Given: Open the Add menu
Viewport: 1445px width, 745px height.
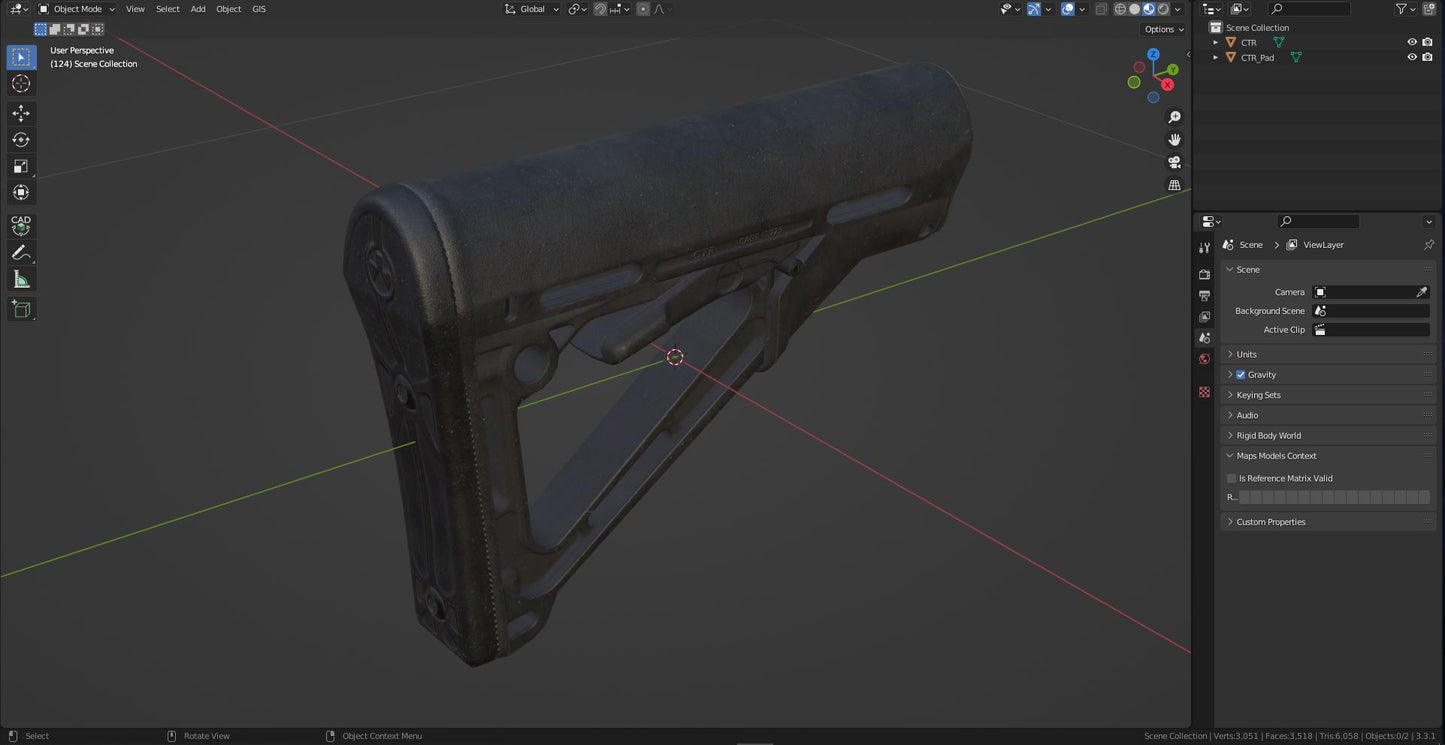Looking at the screenshot, I should click(x=198, y=9).
